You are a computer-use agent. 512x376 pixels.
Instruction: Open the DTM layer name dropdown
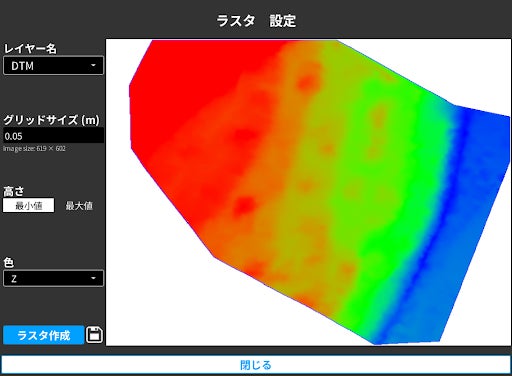pyautogui.click(x=53, y=65)
